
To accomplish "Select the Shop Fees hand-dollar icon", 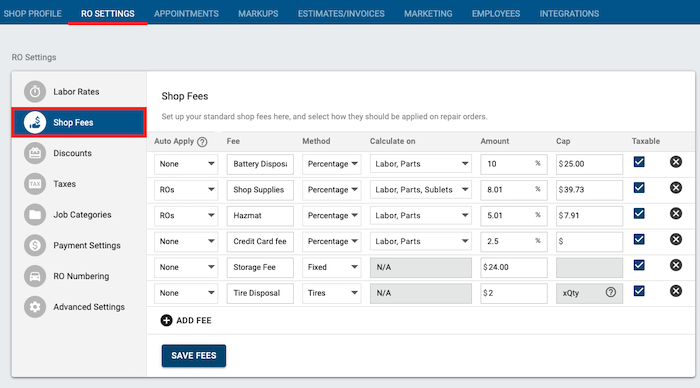I will pos(35,122).
